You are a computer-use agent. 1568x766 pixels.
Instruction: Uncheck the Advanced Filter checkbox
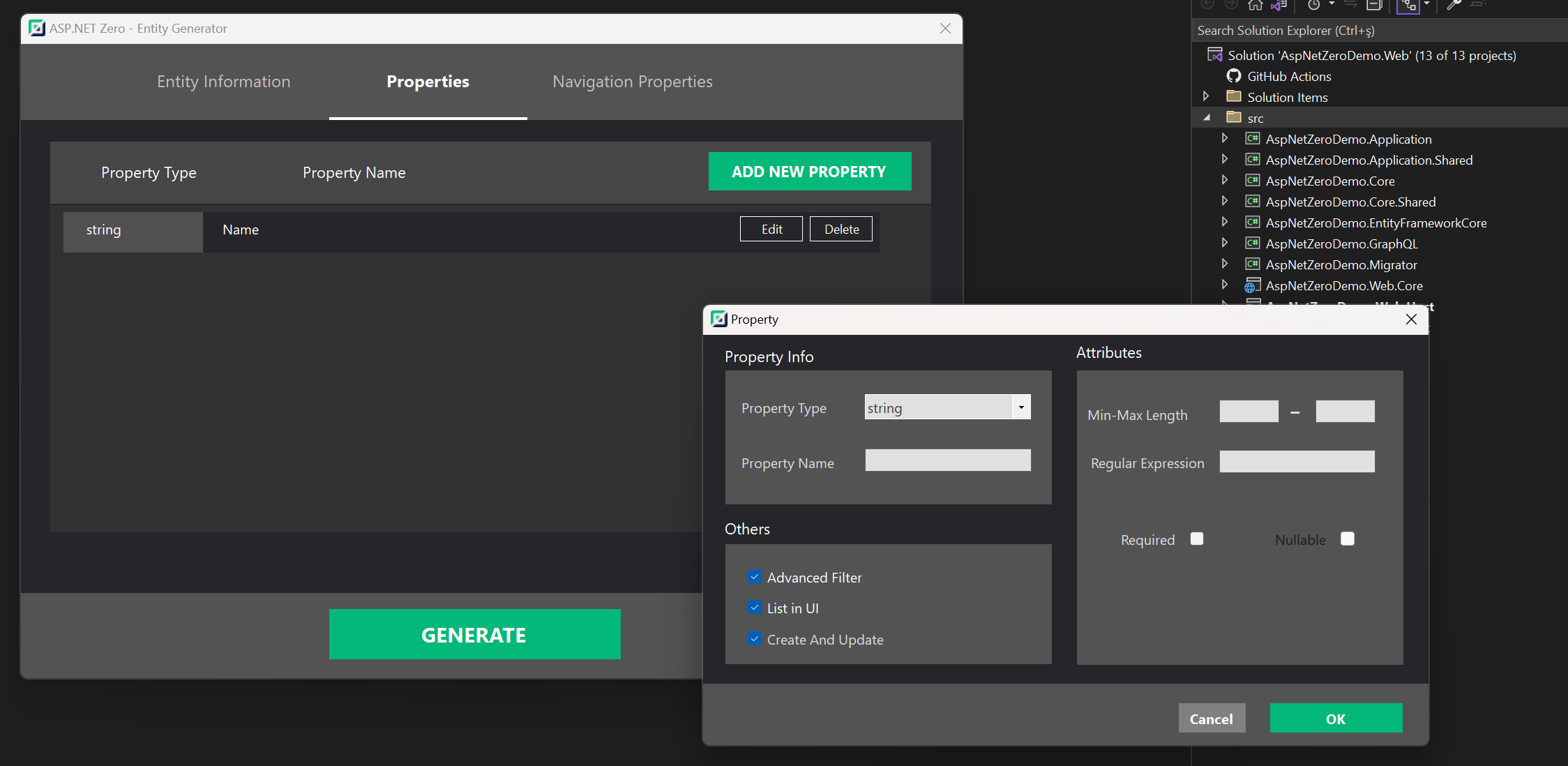pos(754,577)
